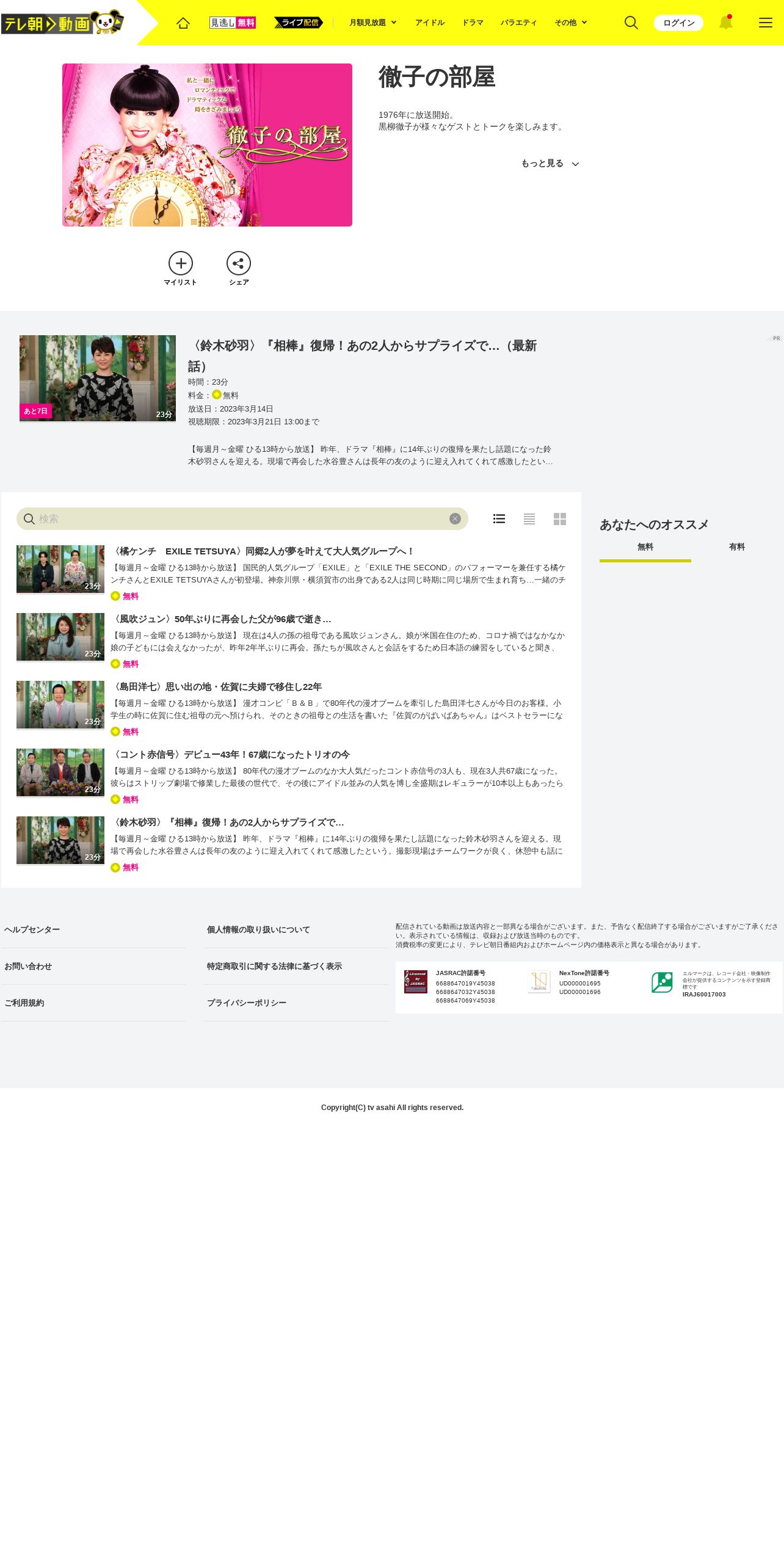Open the 鈴木砂羽 list episode thumbnail

[60, 840]
